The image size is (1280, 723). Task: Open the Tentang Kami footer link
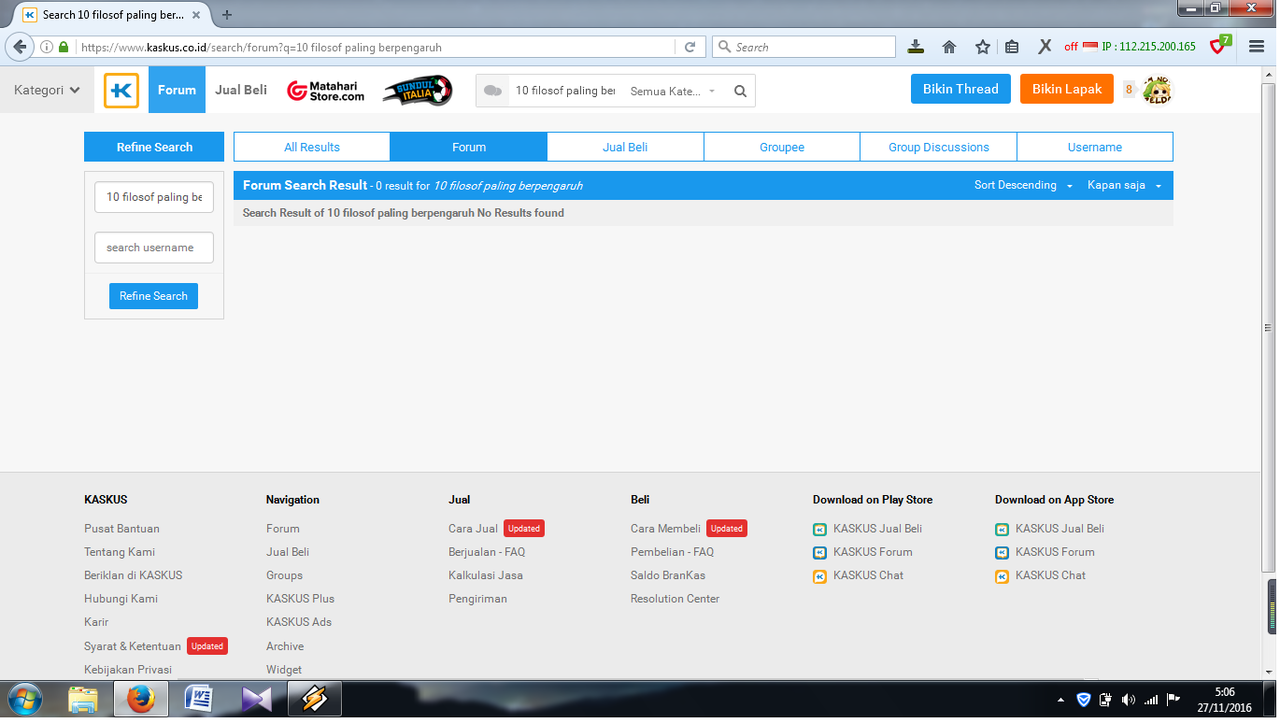[x=119, y=552]
